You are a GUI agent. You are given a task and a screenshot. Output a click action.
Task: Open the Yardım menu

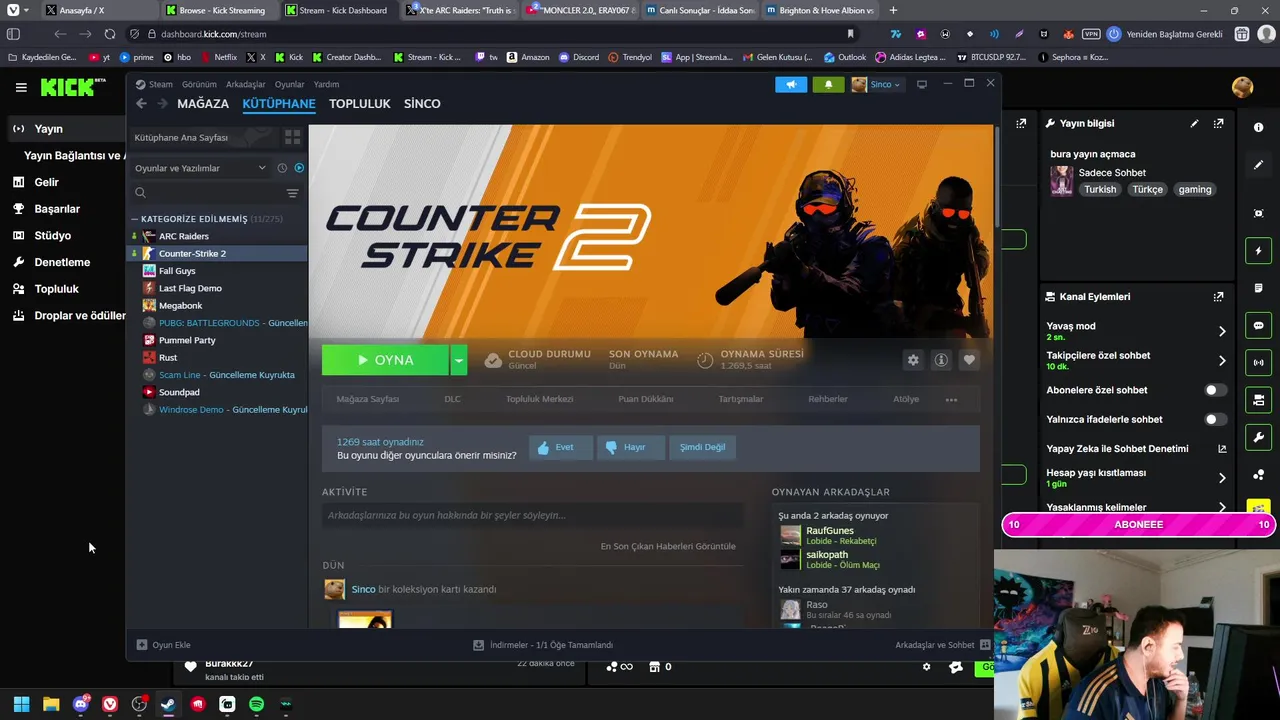coord(326,84)
